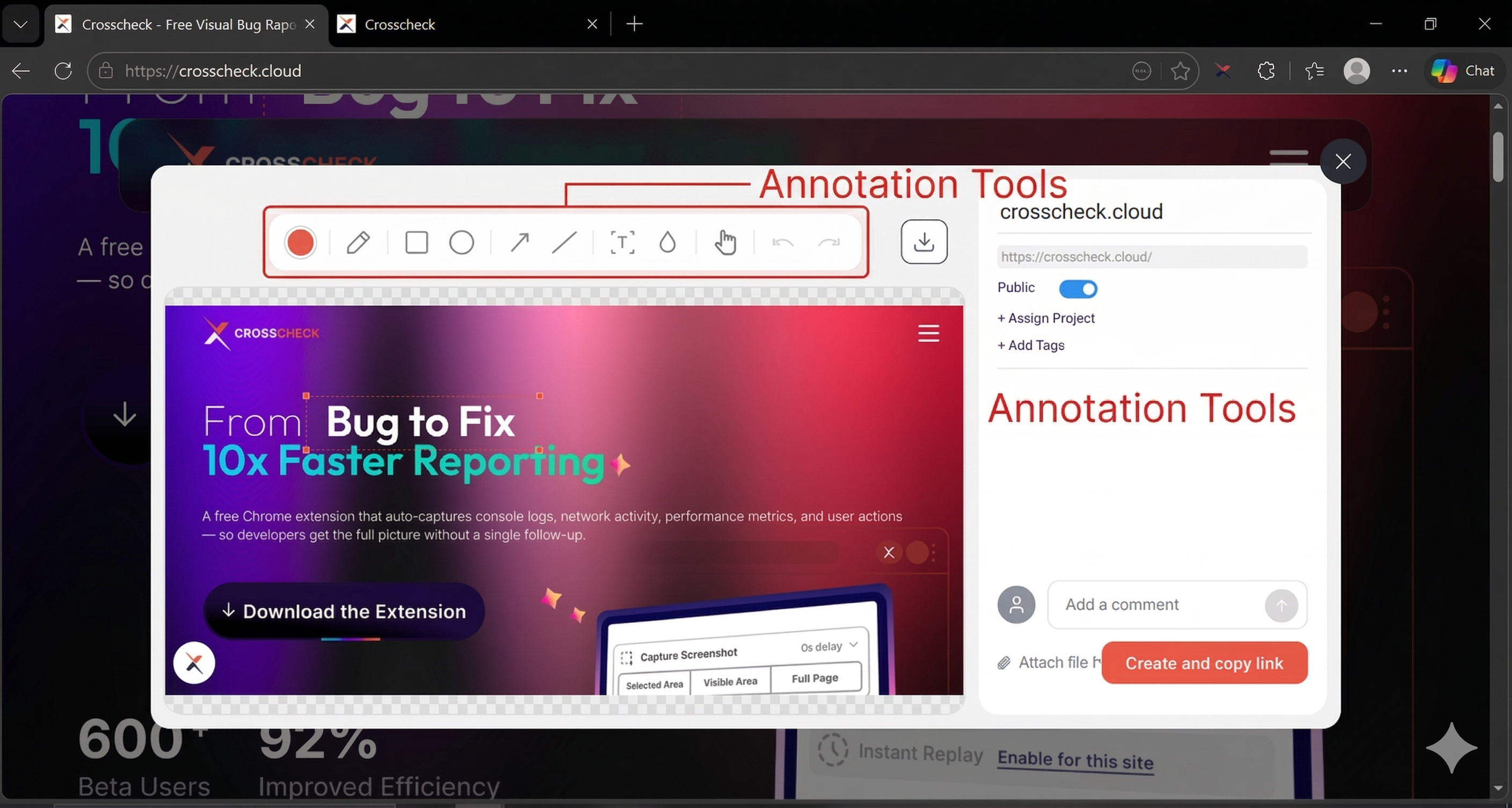Select the Text annotation tool

(622, 242)
